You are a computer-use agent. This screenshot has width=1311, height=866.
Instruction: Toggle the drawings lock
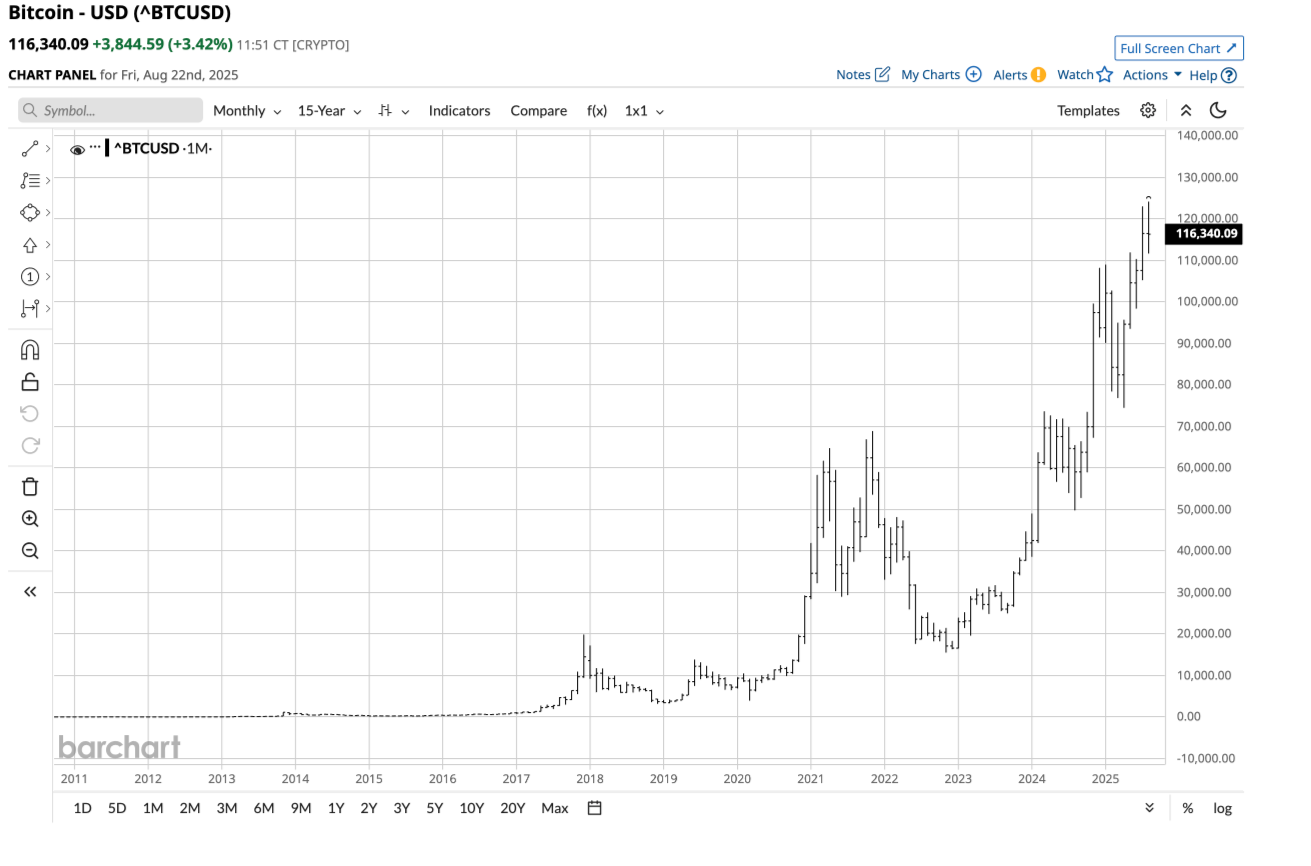tap(30, 381)
